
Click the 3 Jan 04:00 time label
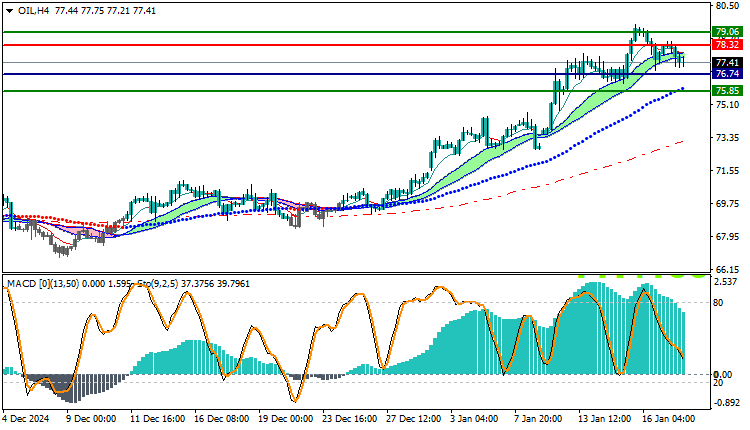(x=475, y=419)
